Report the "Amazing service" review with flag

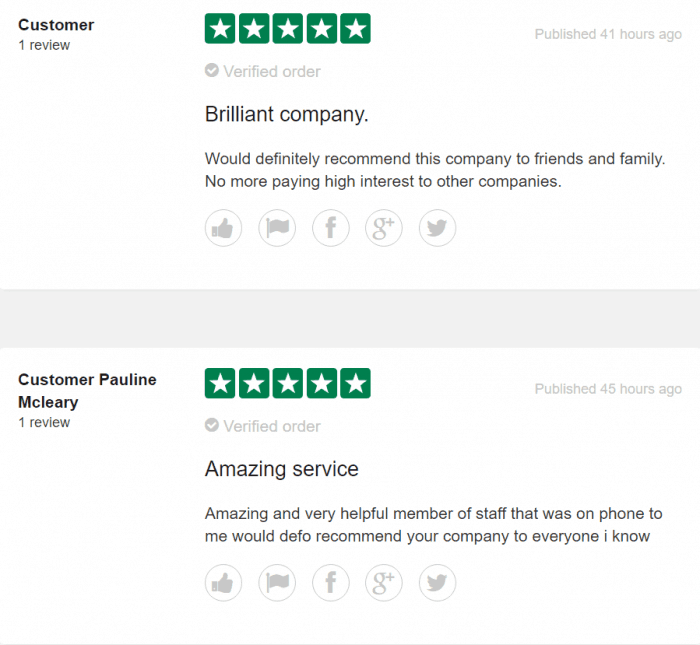pyautogui.click(x=277, y=582)
